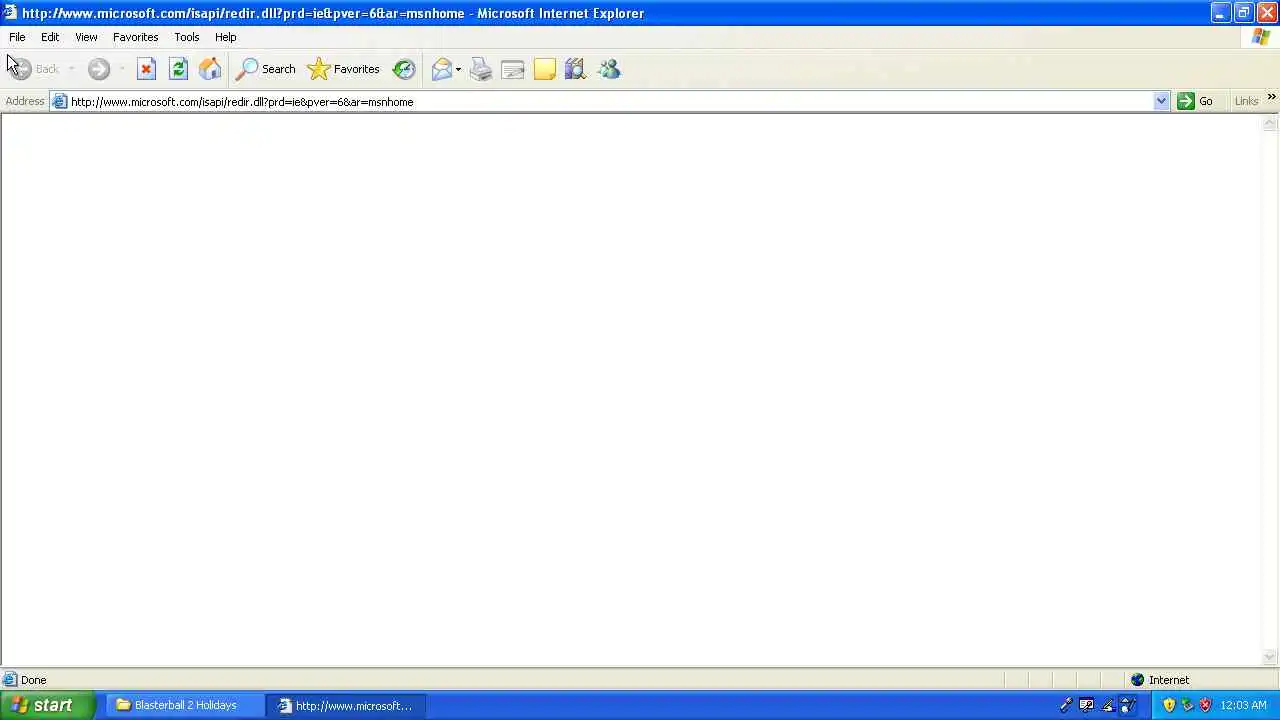Open the View menu

(x=86, y=37)
